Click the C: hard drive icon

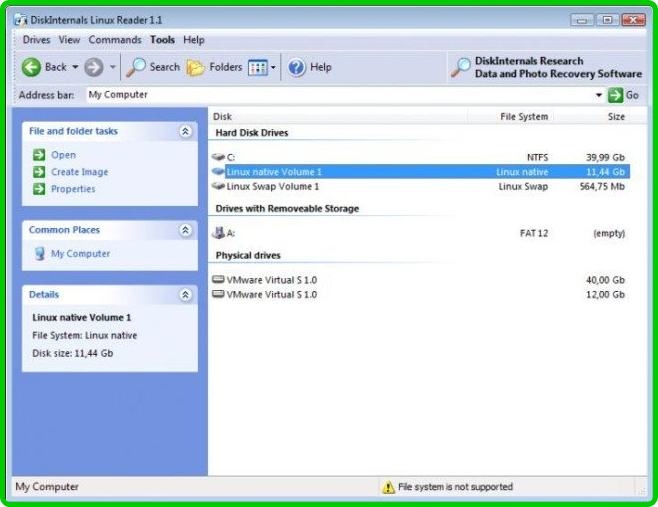point(218,157)
